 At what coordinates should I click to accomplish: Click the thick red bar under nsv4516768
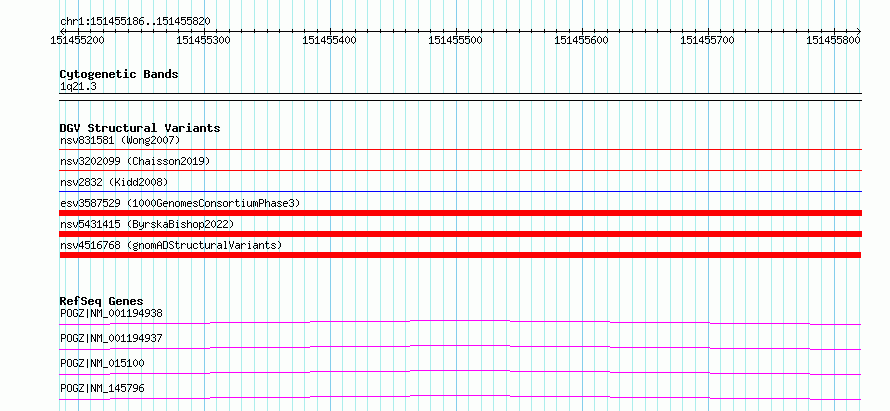tap(460, 255)
